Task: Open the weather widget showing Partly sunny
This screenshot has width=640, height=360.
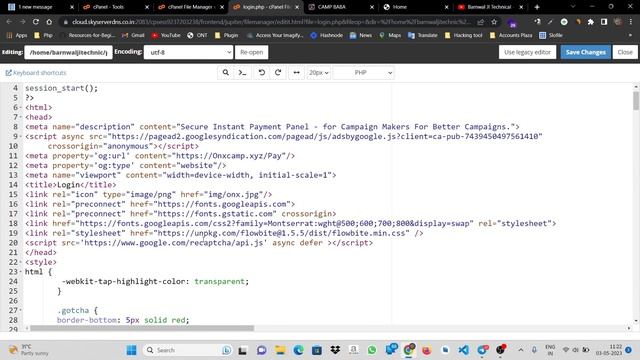Action: click(x=29, y=350)
